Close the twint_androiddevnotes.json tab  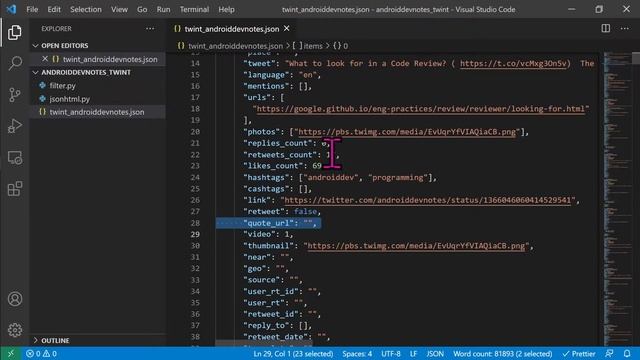point(287,29)
